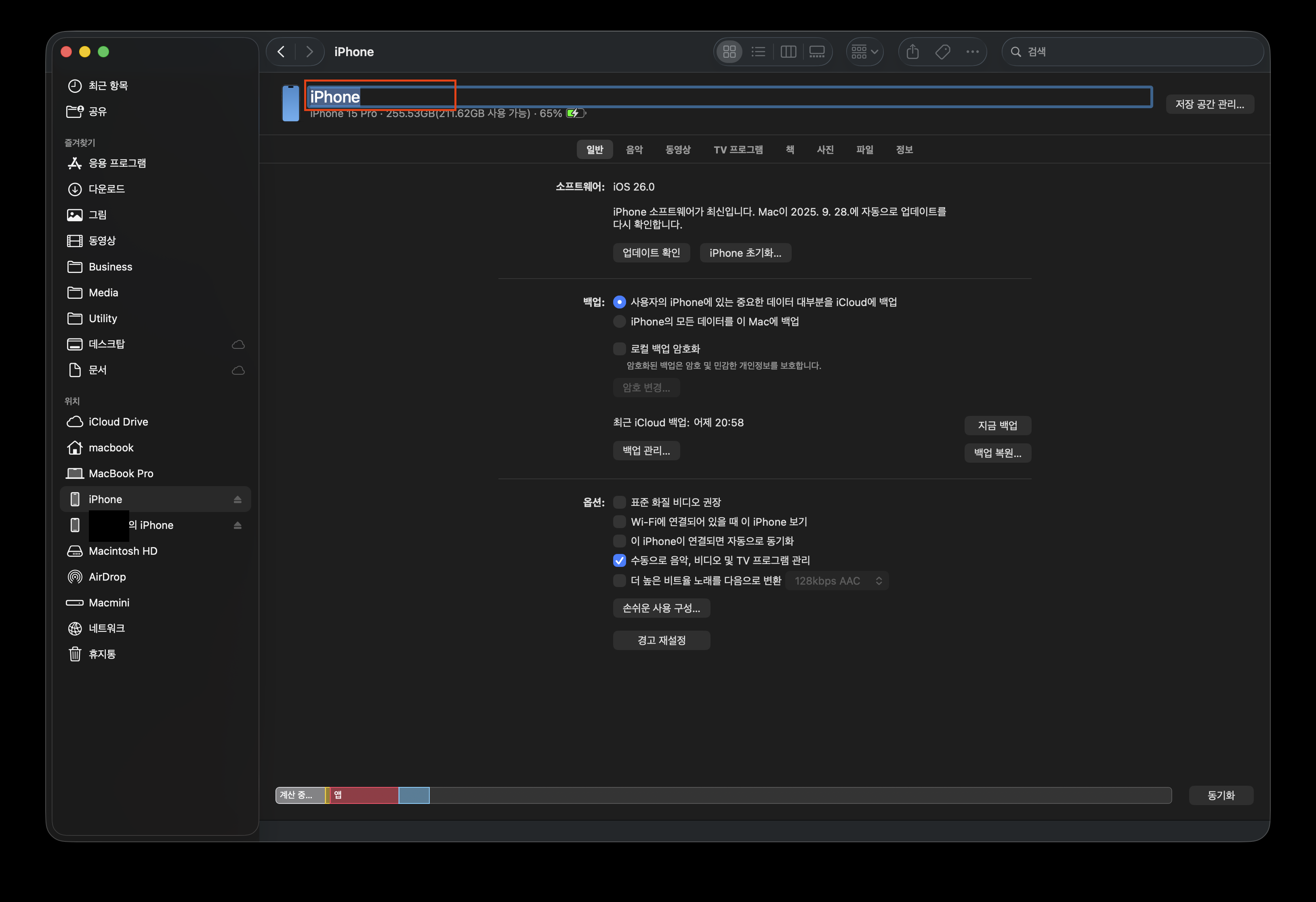Enable show this iPhone on Wi-Fi checkbox
Screen dimensions: 1316x902
point(620,522)
